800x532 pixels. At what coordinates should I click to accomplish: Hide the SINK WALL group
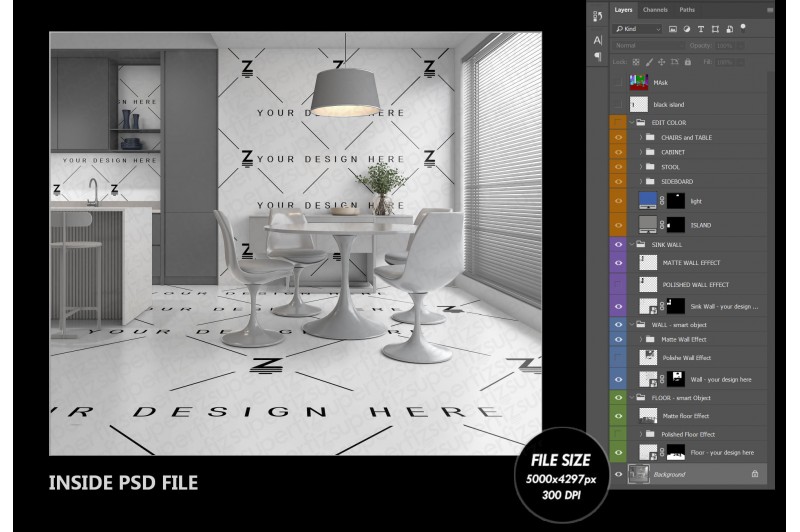click(618, 244)
